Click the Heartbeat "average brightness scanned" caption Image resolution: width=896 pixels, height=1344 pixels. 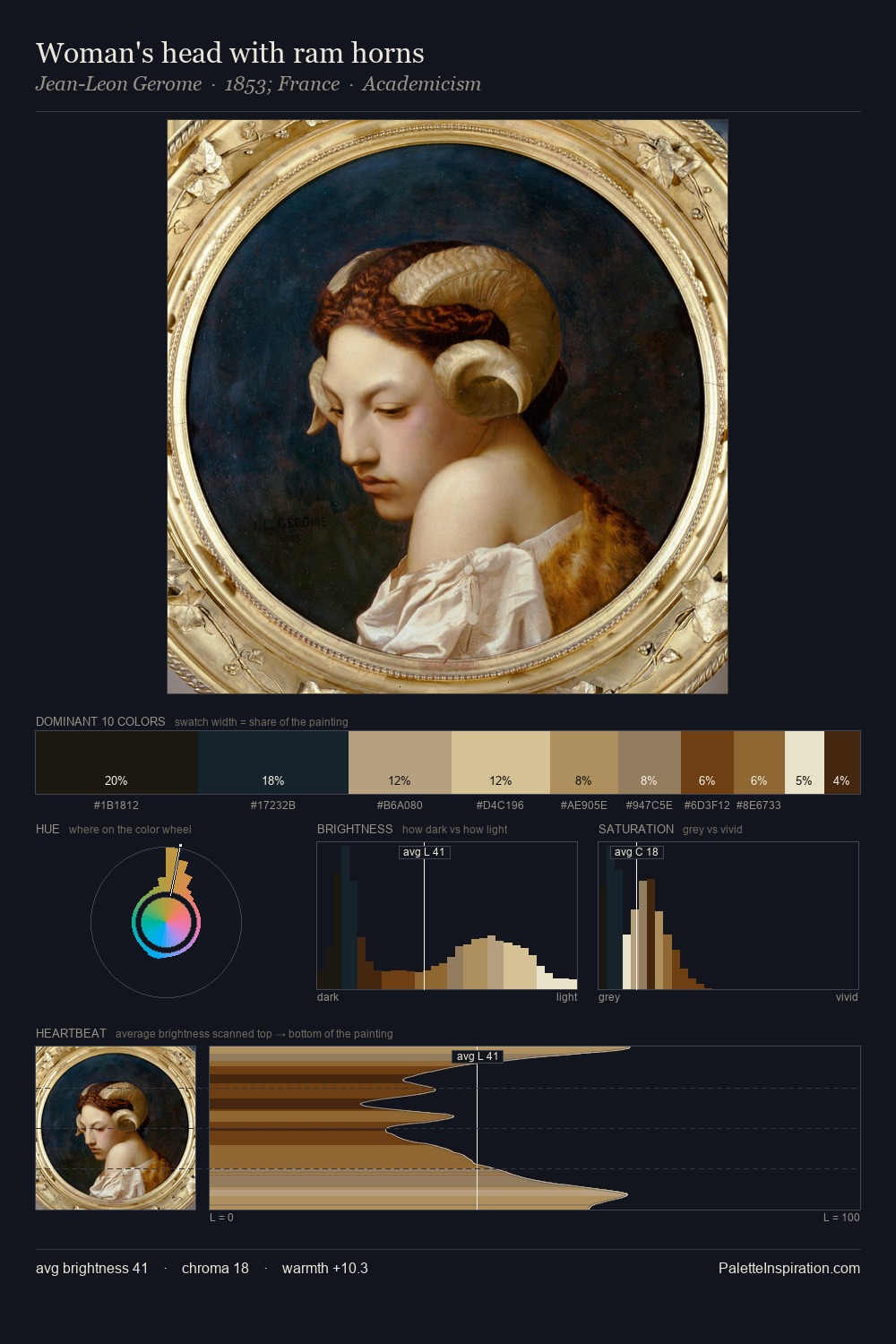point(254,1034)
